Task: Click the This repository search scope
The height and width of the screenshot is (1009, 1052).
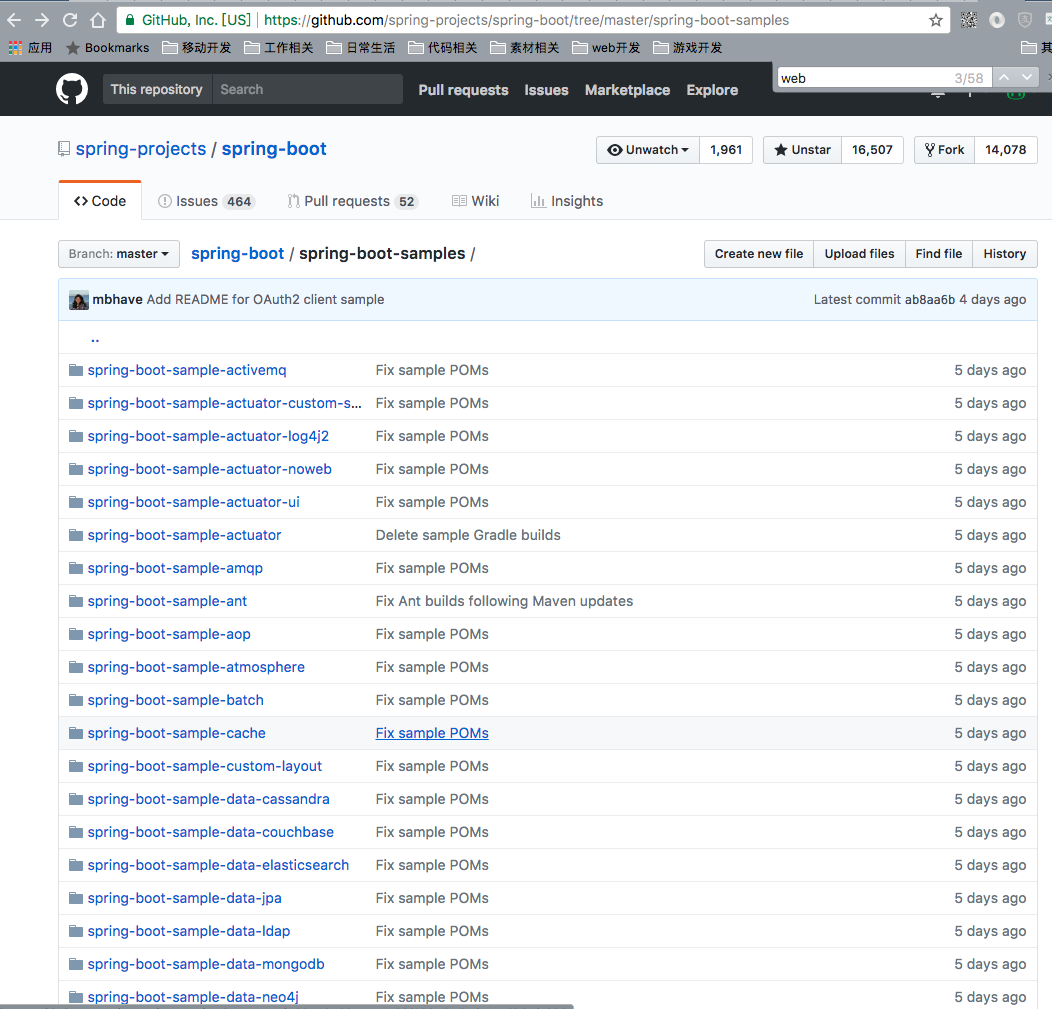Action: coord(156,89)
